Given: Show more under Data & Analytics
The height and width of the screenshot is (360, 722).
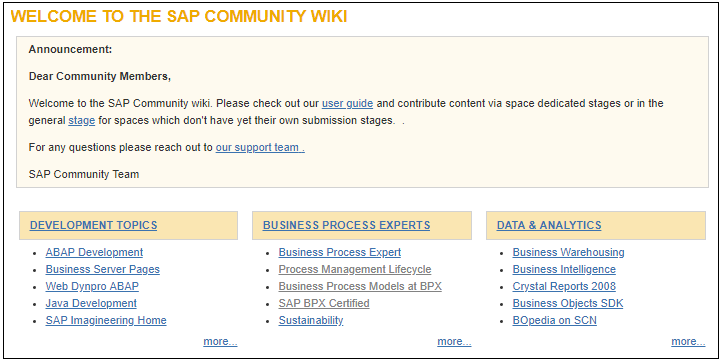Looking at the screenshot, I should [x=688, y=342].
